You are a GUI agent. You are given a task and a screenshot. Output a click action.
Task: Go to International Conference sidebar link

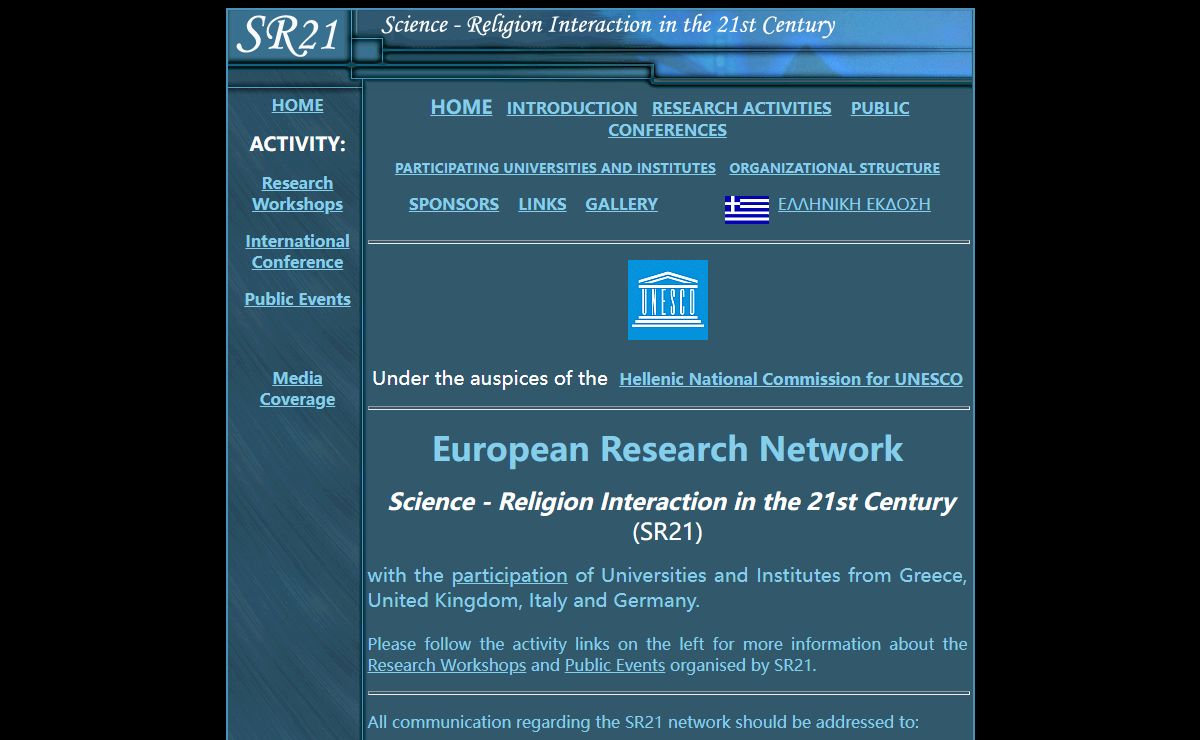coord(297,252)
